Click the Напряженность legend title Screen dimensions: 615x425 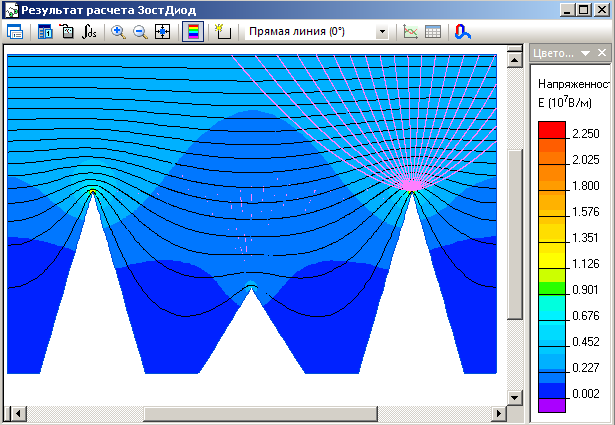coord(573,84)
